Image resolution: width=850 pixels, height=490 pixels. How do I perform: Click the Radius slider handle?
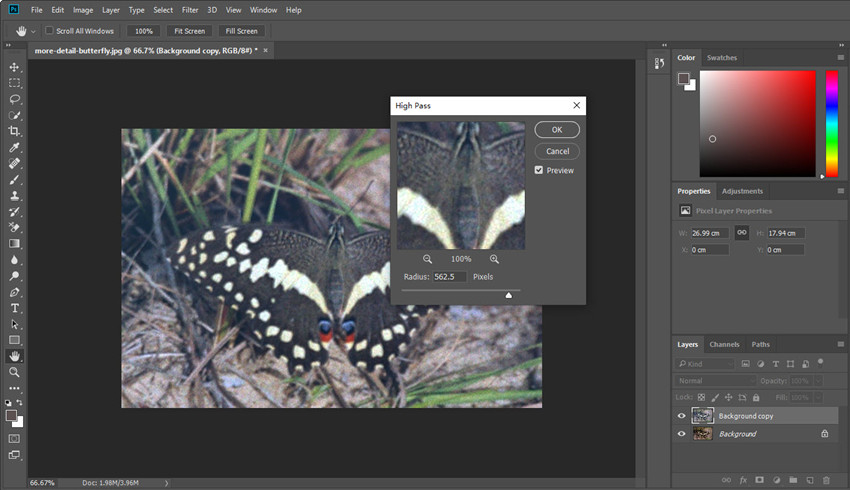[508, 295]
